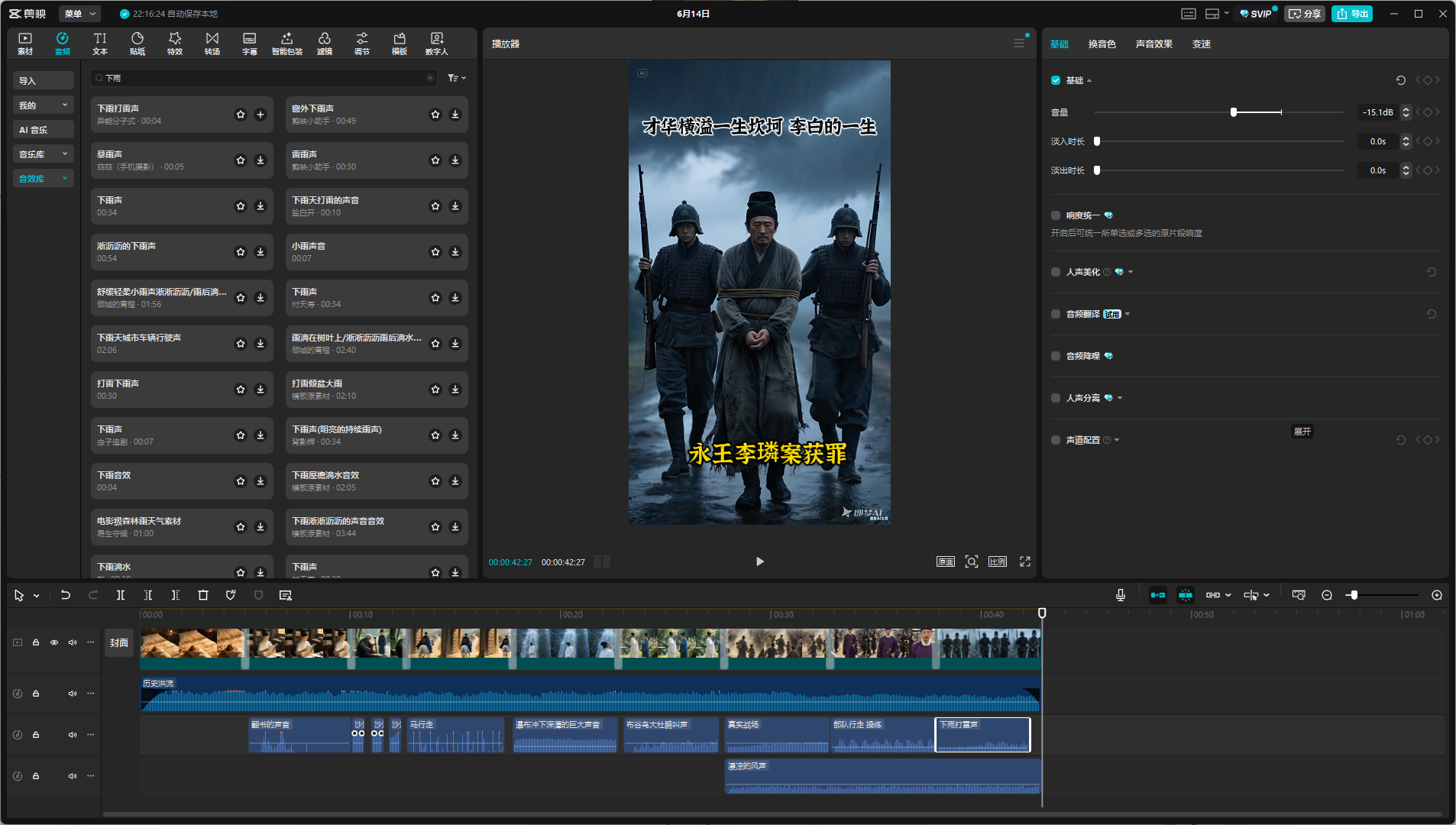The width and height of the screenshot is (1456, 825).
Task: Open the 特效 effects panel
Action: click(x=175, y=44)
